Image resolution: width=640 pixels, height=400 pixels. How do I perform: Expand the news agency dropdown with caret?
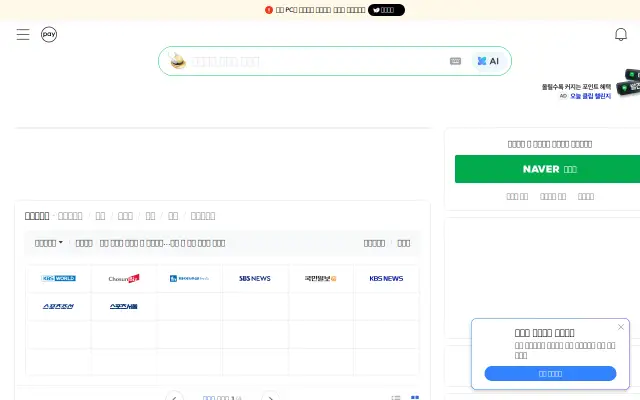49,243
